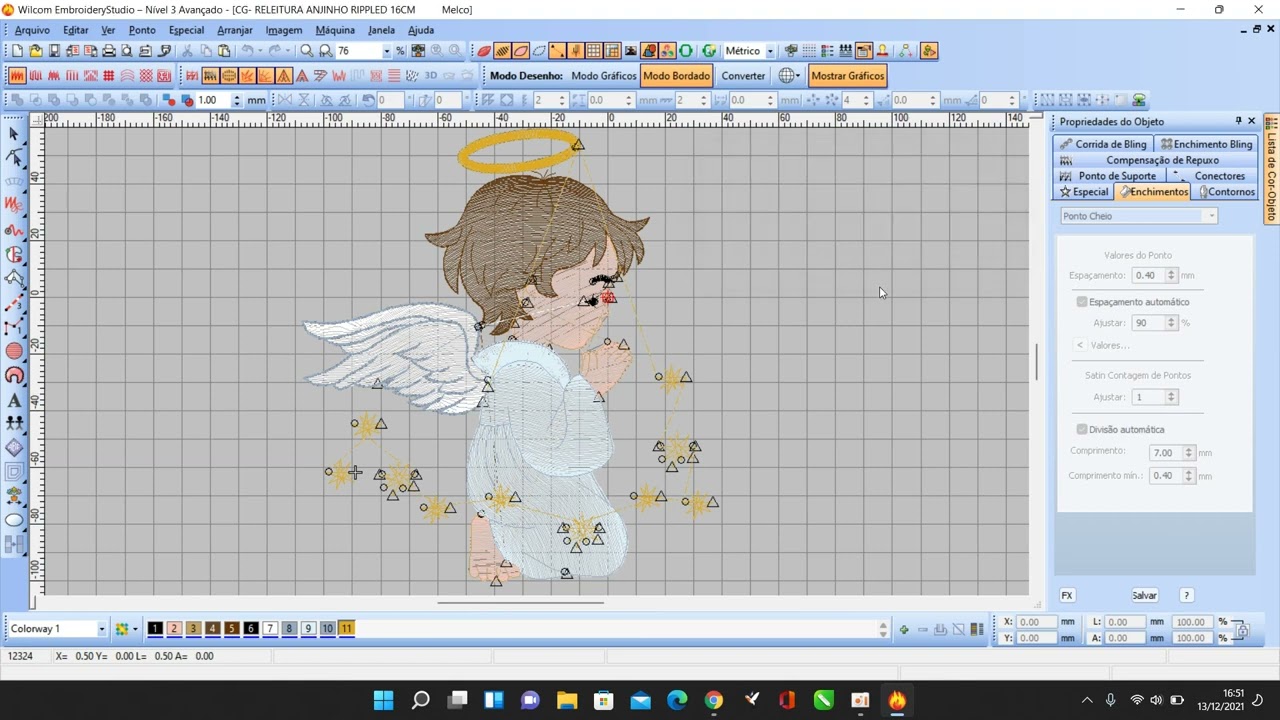Open taskbar Search magnifier
This screenshot has height=720, width=1280.
coord(421,700)
